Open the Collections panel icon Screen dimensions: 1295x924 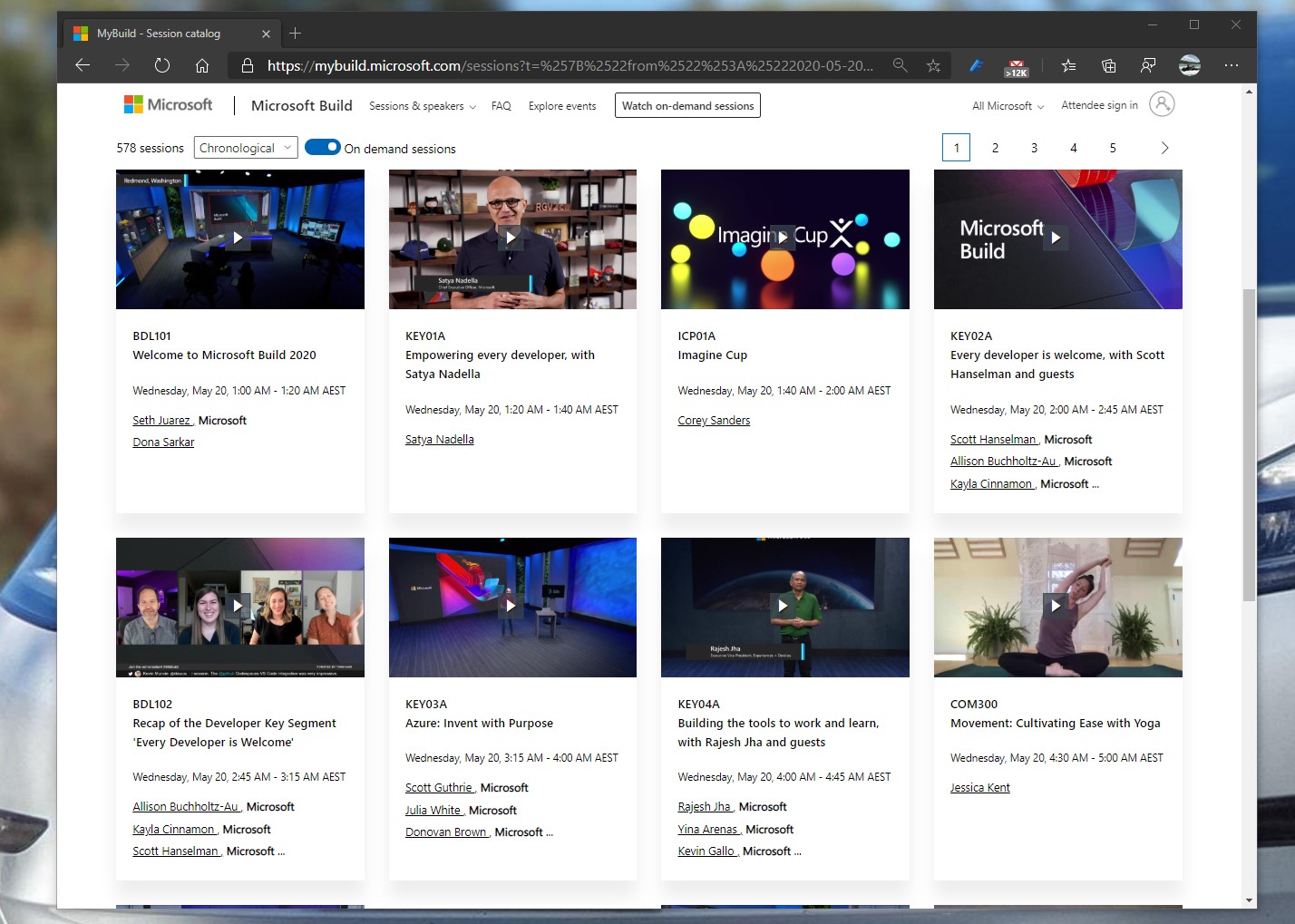click(x=1108, y=65)
